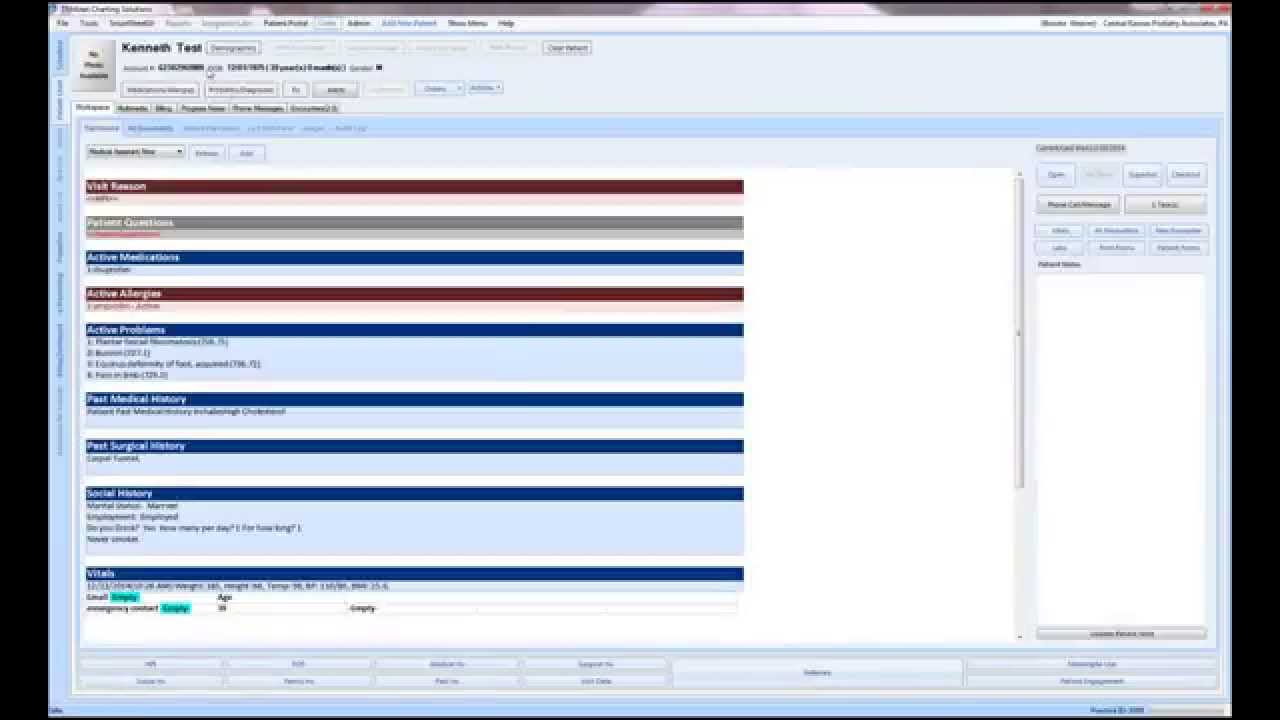Switch to the Encounters tab
Viewport: 1280px width, 720px height.
pos(314,108)
